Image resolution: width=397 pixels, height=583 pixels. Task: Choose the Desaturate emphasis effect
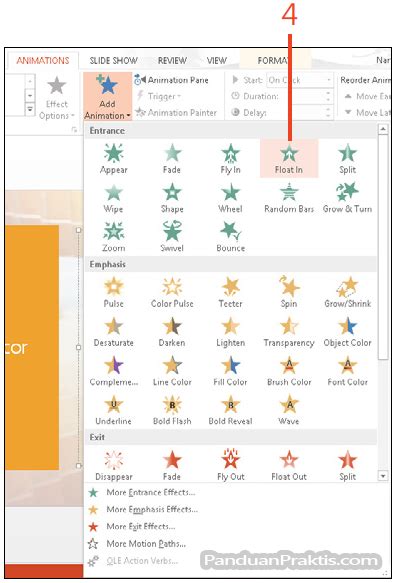(113, 332)
